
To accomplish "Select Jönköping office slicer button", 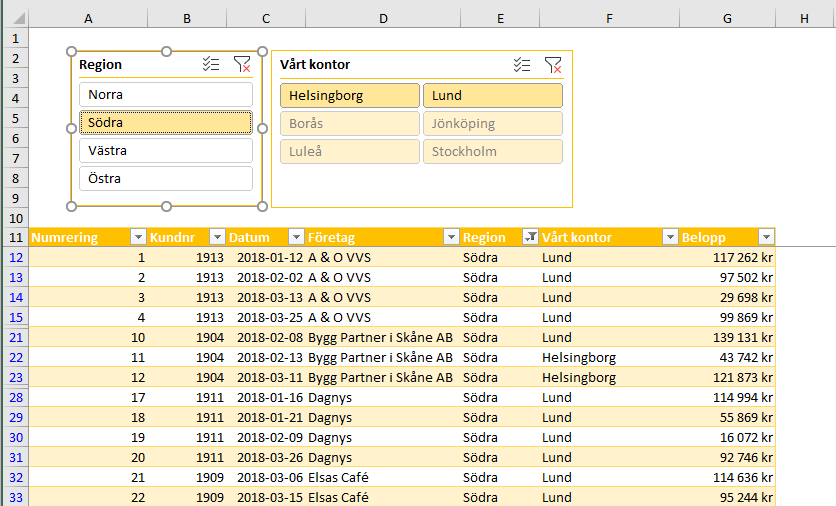I will coord(493,123).
